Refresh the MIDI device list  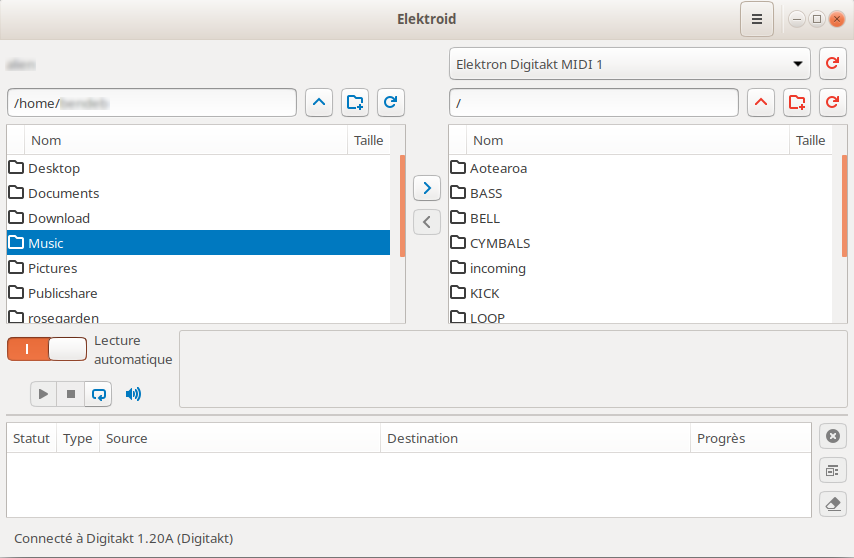click(x=833, y=65)
